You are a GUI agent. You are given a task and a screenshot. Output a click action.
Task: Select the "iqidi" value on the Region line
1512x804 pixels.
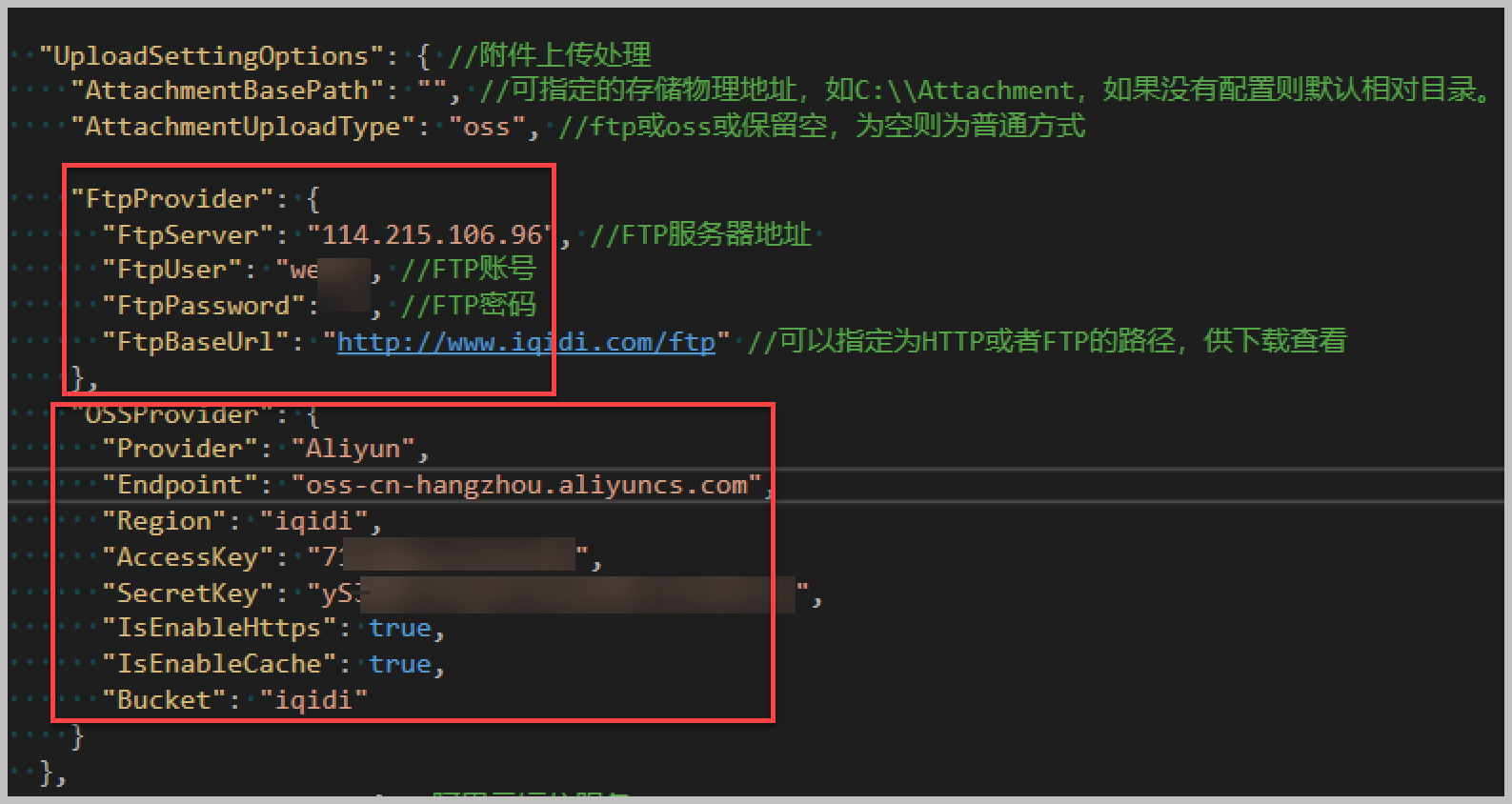pos(313,521)
